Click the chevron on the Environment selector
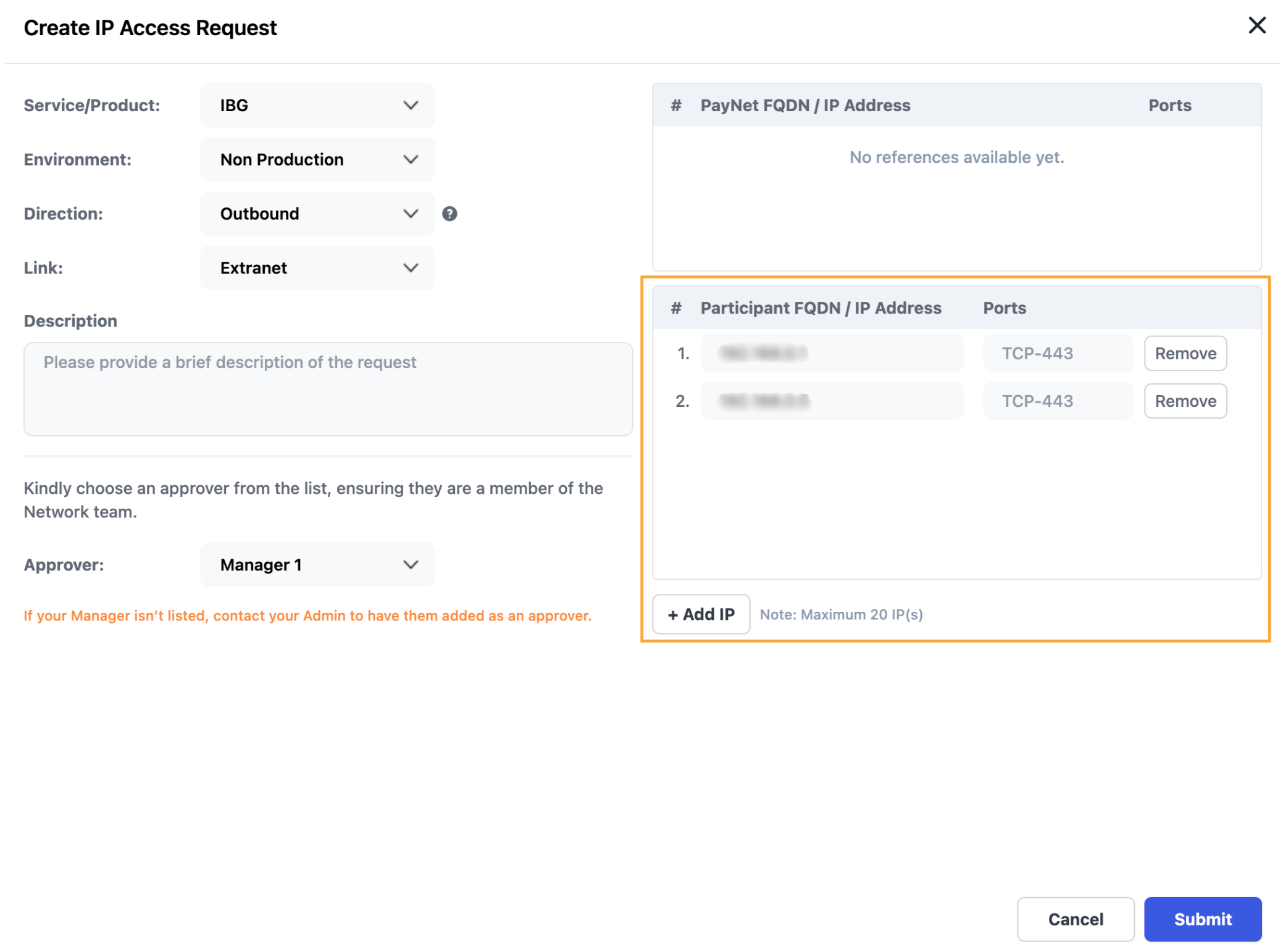This screenshot has width=1283, height=952. click(x=411, y=159)
